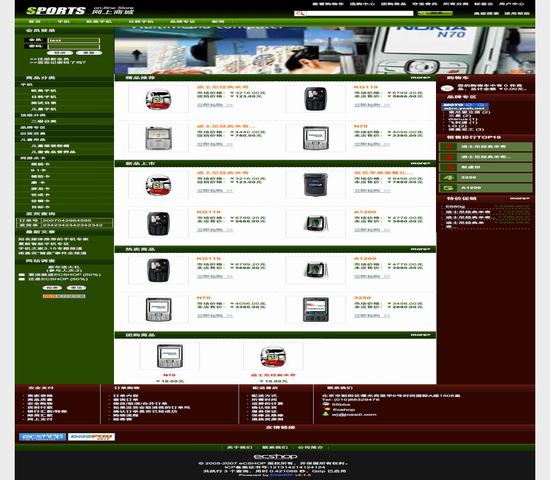Click the shopping cart icon in right sidebar
The height and width of the screenshot is (480, 550).
tap(447, 88)
